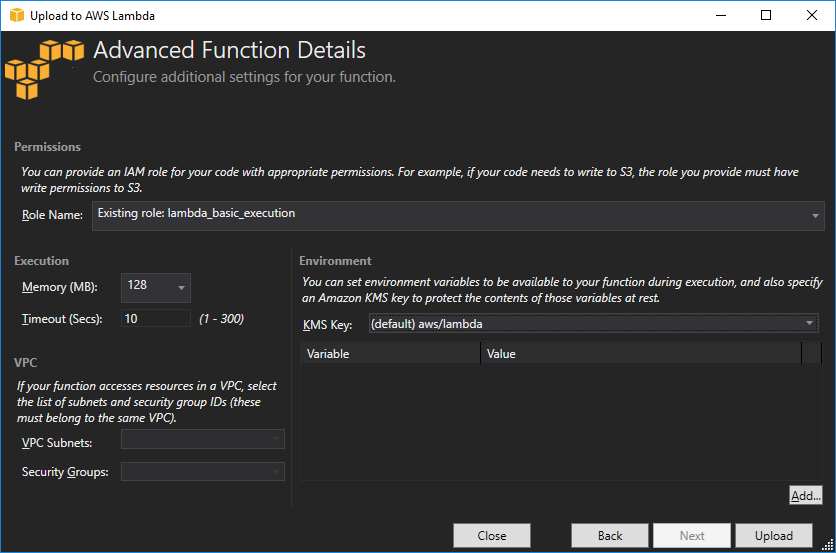Click the Advanced Function Details heading
836x553 pixels.
[x=229, y=51]
